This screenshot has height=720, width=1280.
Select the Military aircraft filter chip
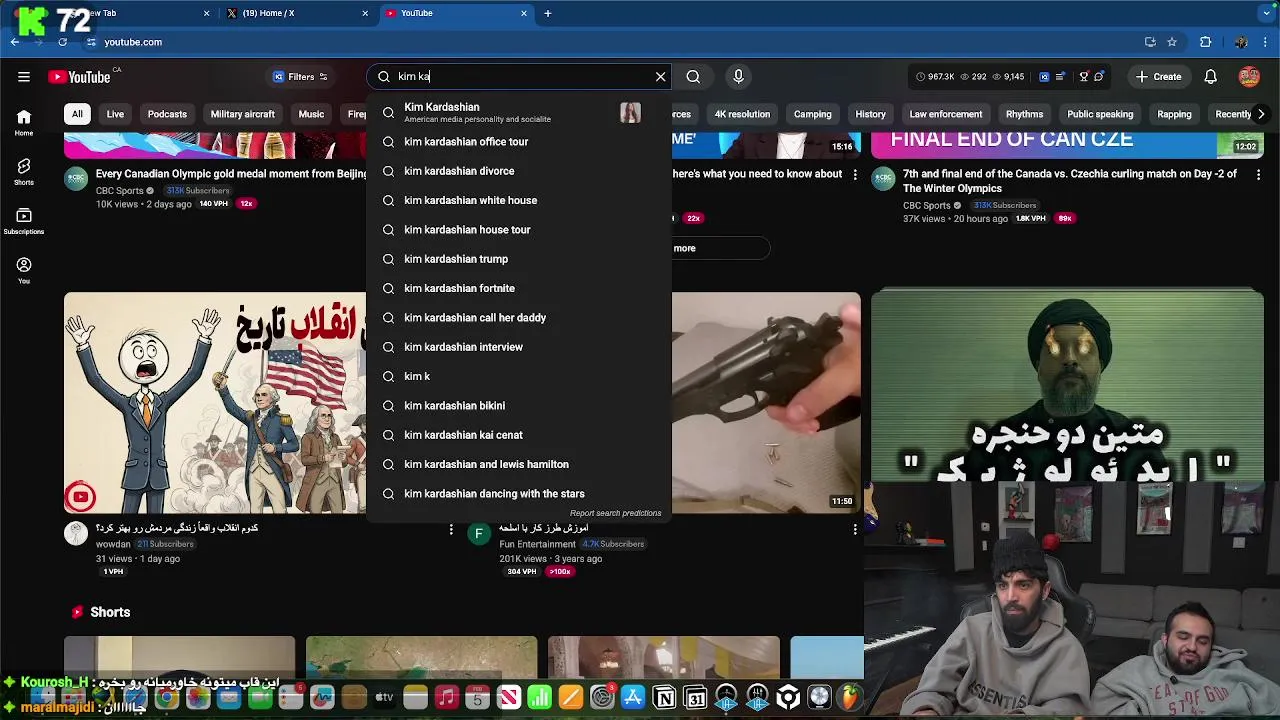[242, 114]
